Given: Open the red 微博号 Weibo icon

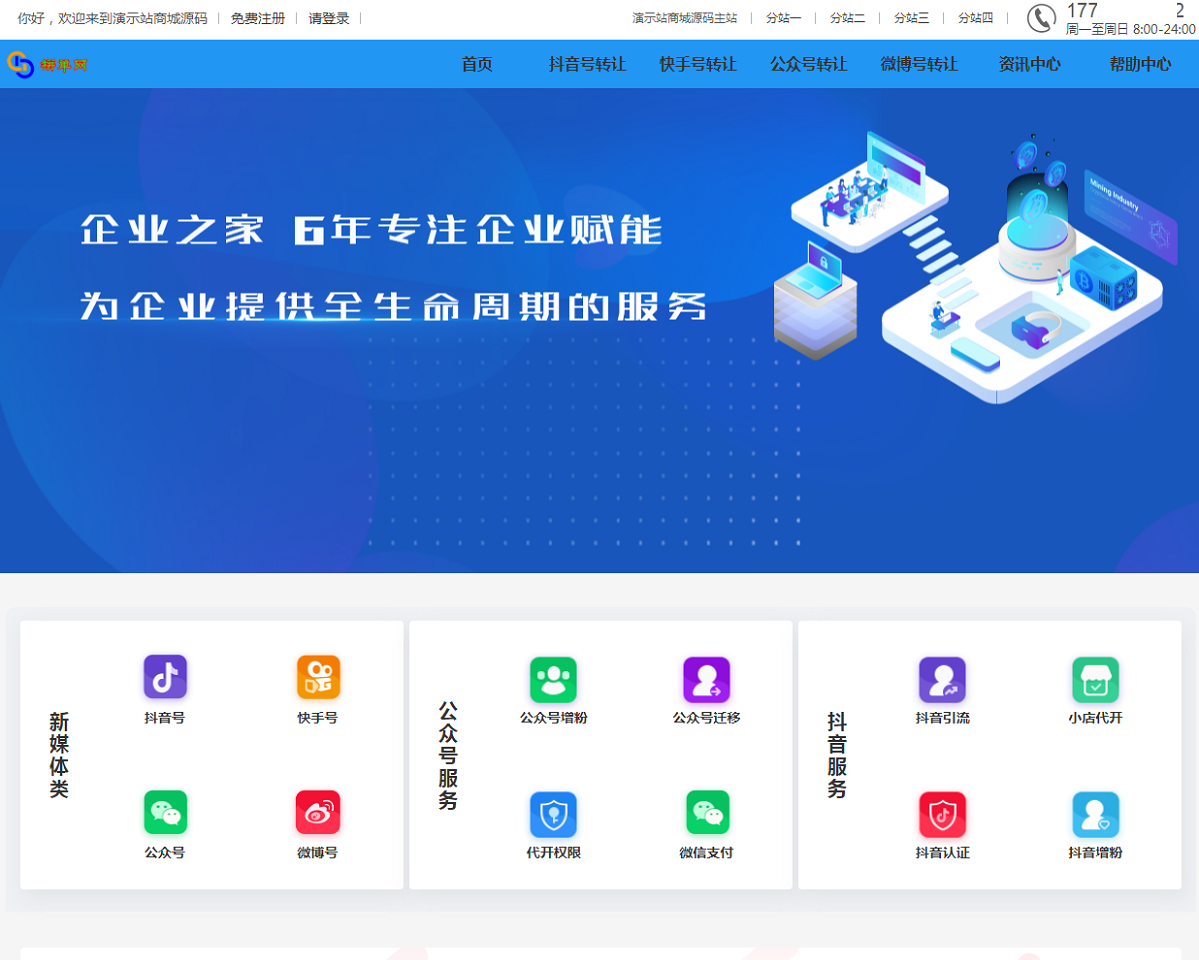Looking at the screenshot, I should pos(318,812).
